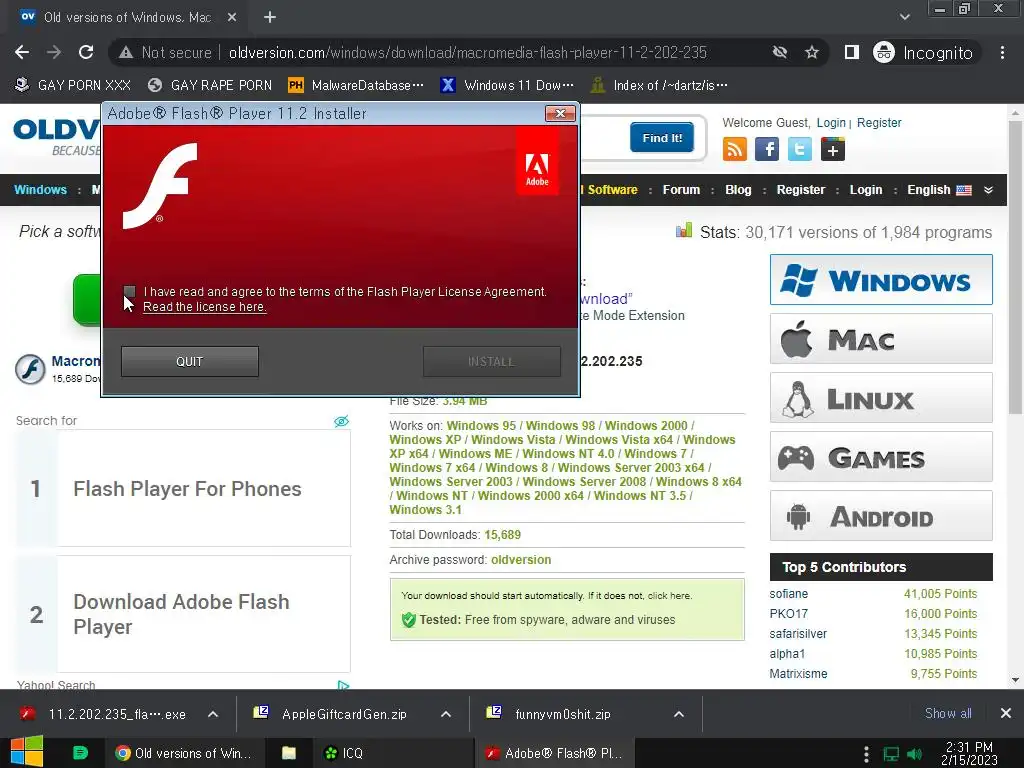
Task: Click the Find It! search button
Action: coord(662,137)
